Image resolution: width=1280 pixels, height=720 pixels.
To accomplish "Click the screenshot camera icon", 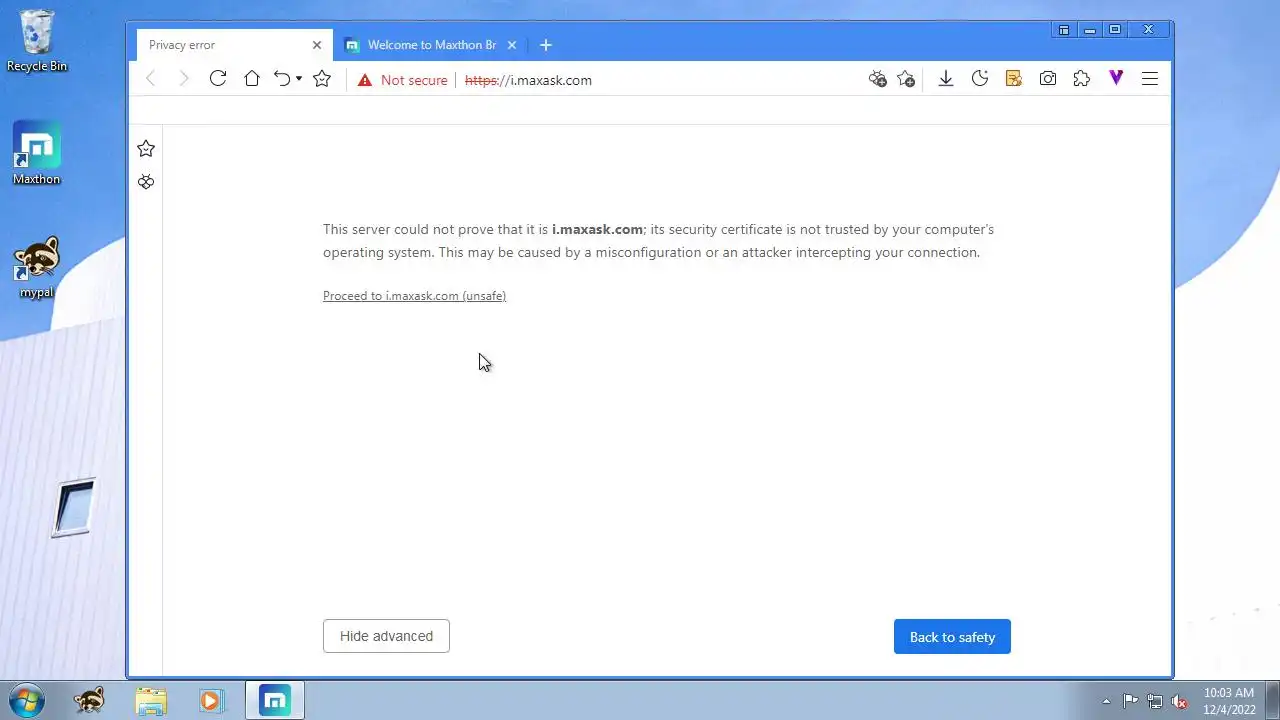I will click(x=1048, y=78).
